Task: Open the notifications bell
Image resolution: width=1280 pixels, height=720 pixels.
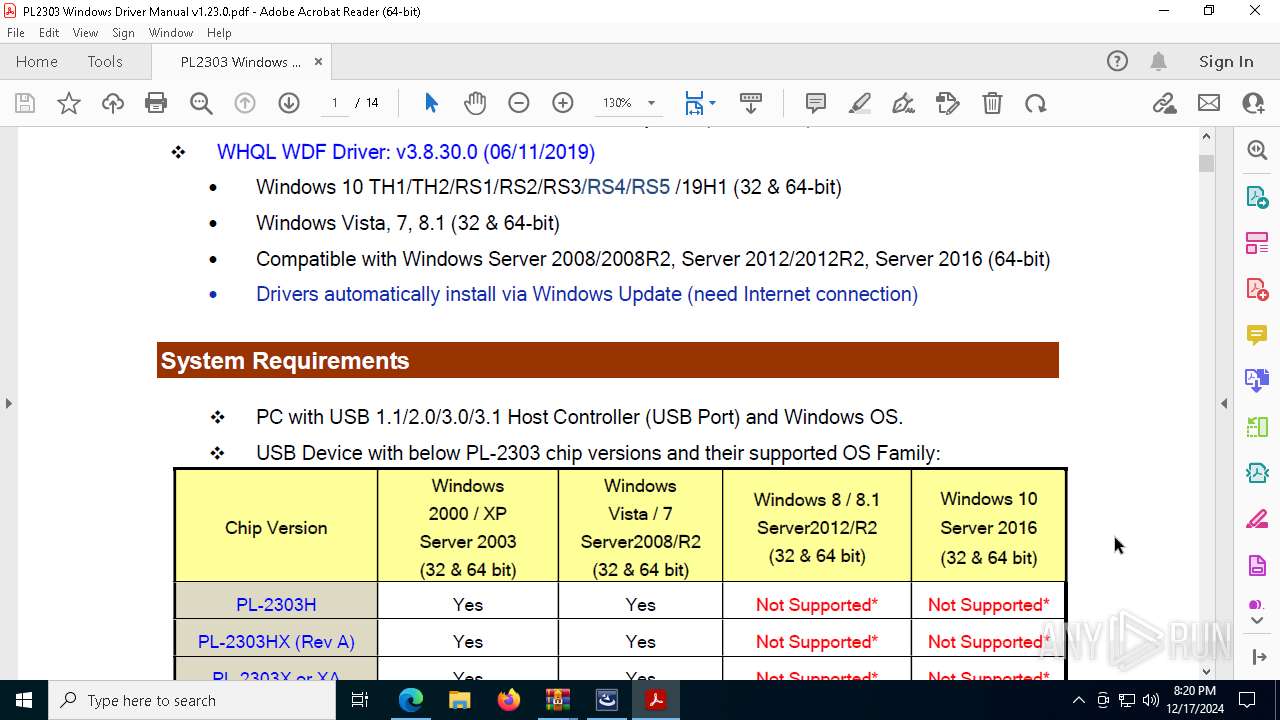Action: [1158, 61]
